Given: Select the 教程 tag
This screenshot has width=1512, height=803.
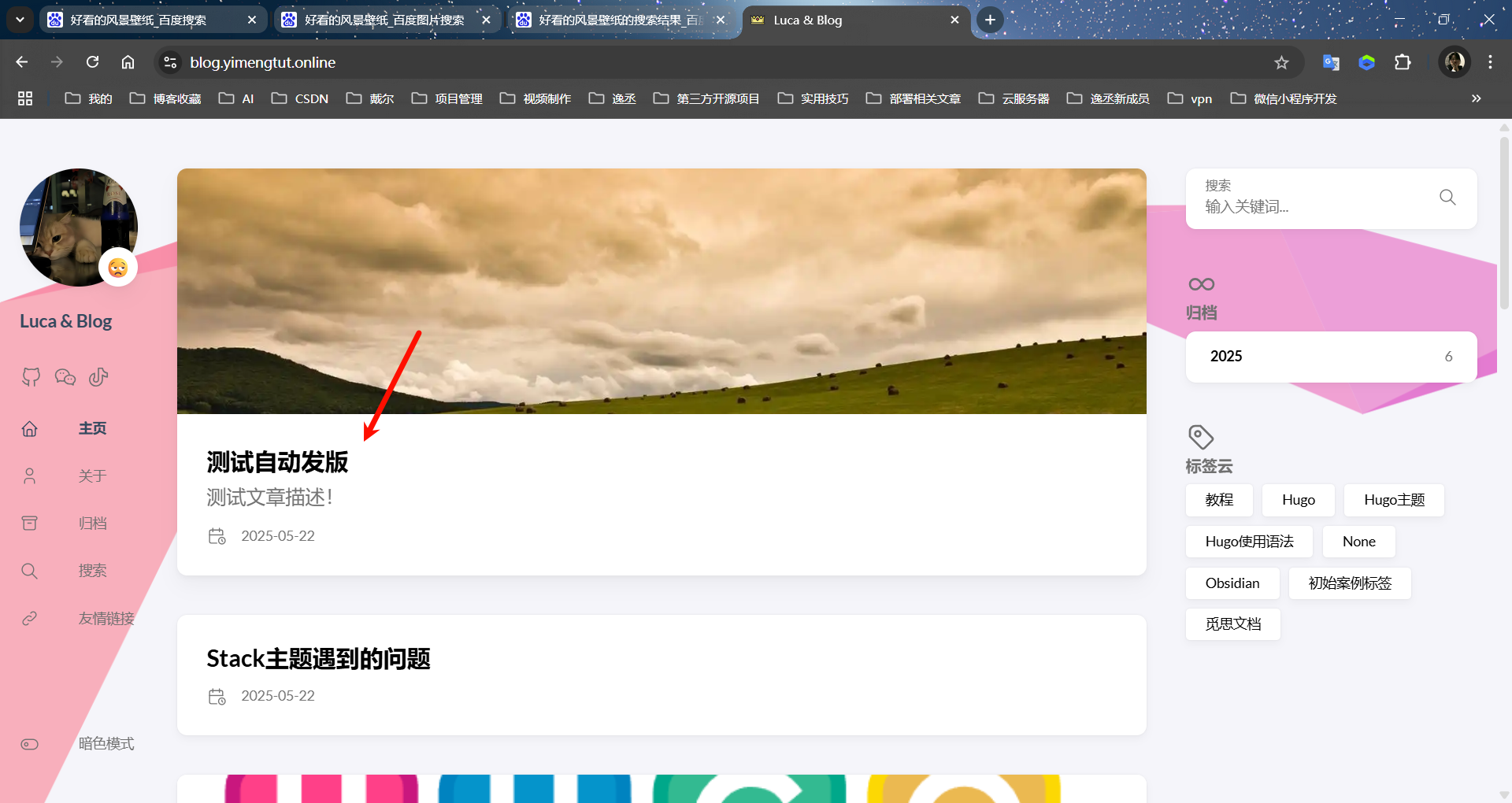Looking at the screenshot, I should click(1219, 500).
